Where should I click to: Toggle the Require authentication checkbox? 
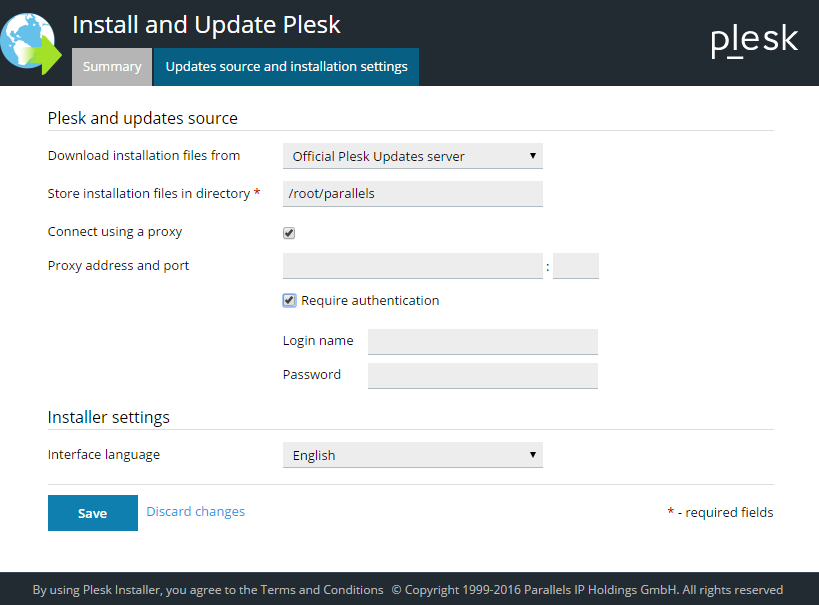[289, 300]
